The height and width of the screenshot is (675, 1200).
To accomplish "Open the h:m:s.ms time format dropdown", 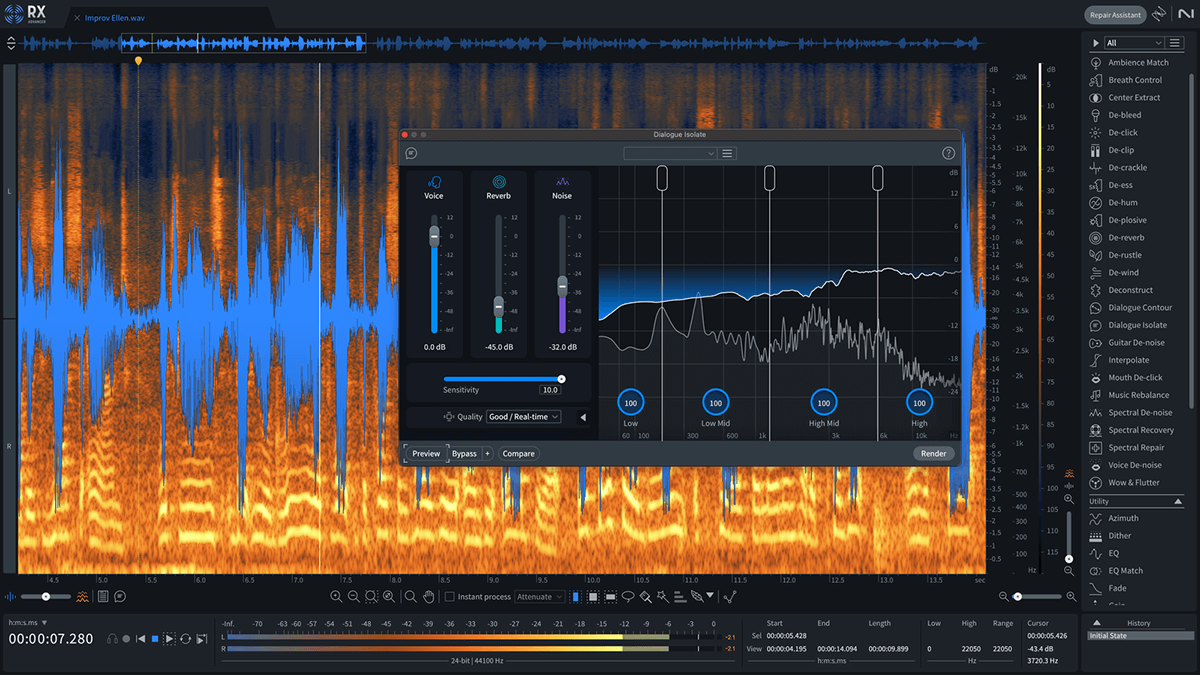I will point(29,622).
